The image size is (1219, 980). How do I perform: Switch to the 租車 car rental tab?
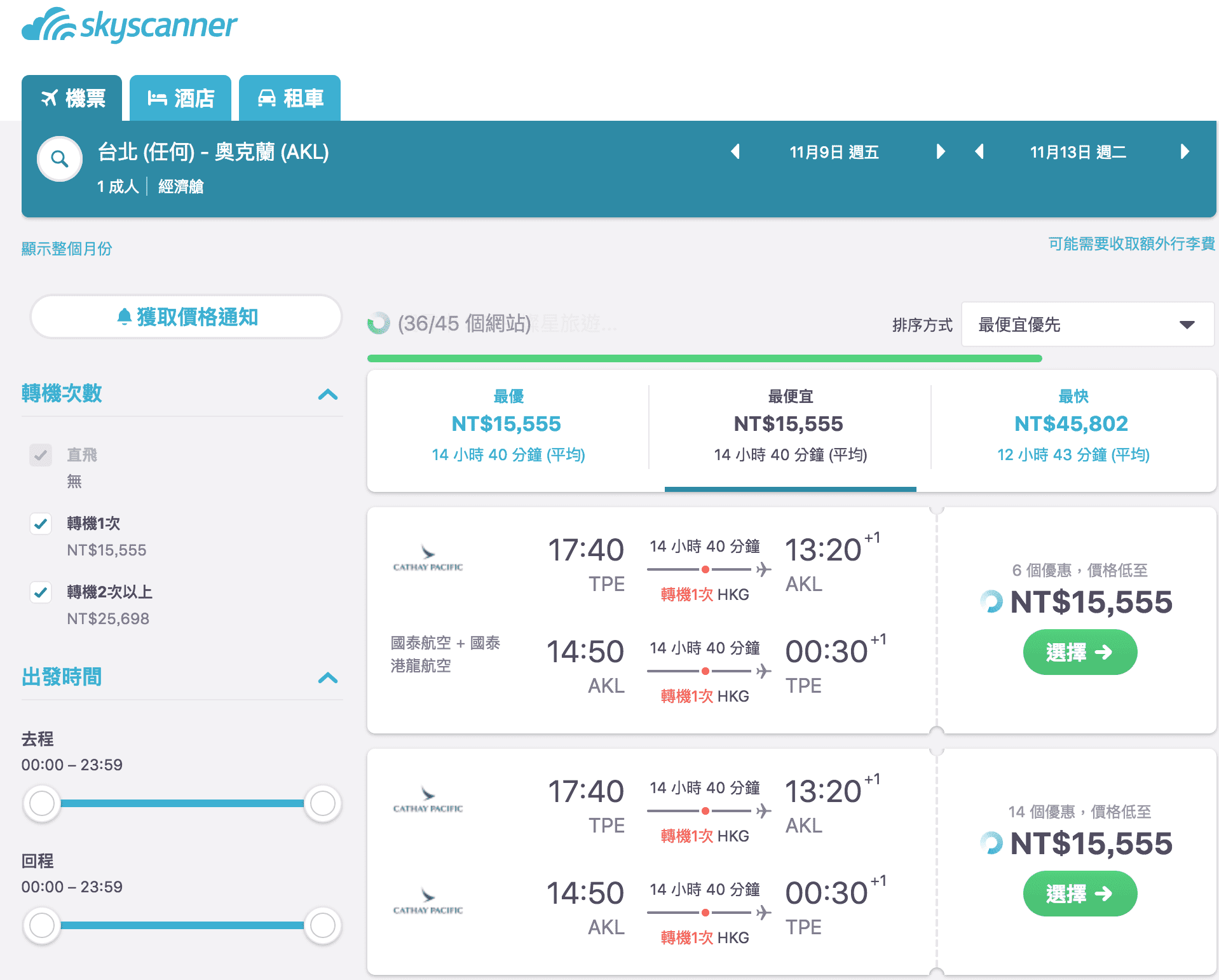point(290,98)
